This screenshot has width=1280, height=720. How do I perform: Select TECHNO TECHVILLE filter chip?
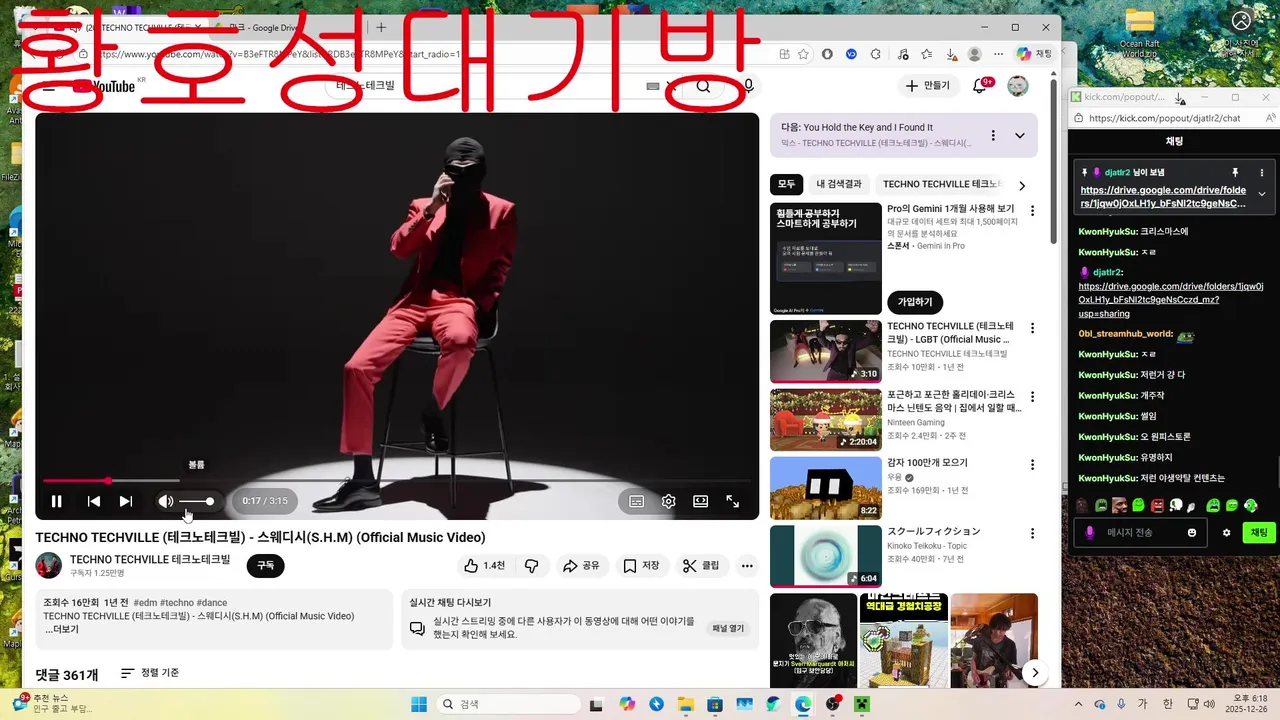point(941,184)
